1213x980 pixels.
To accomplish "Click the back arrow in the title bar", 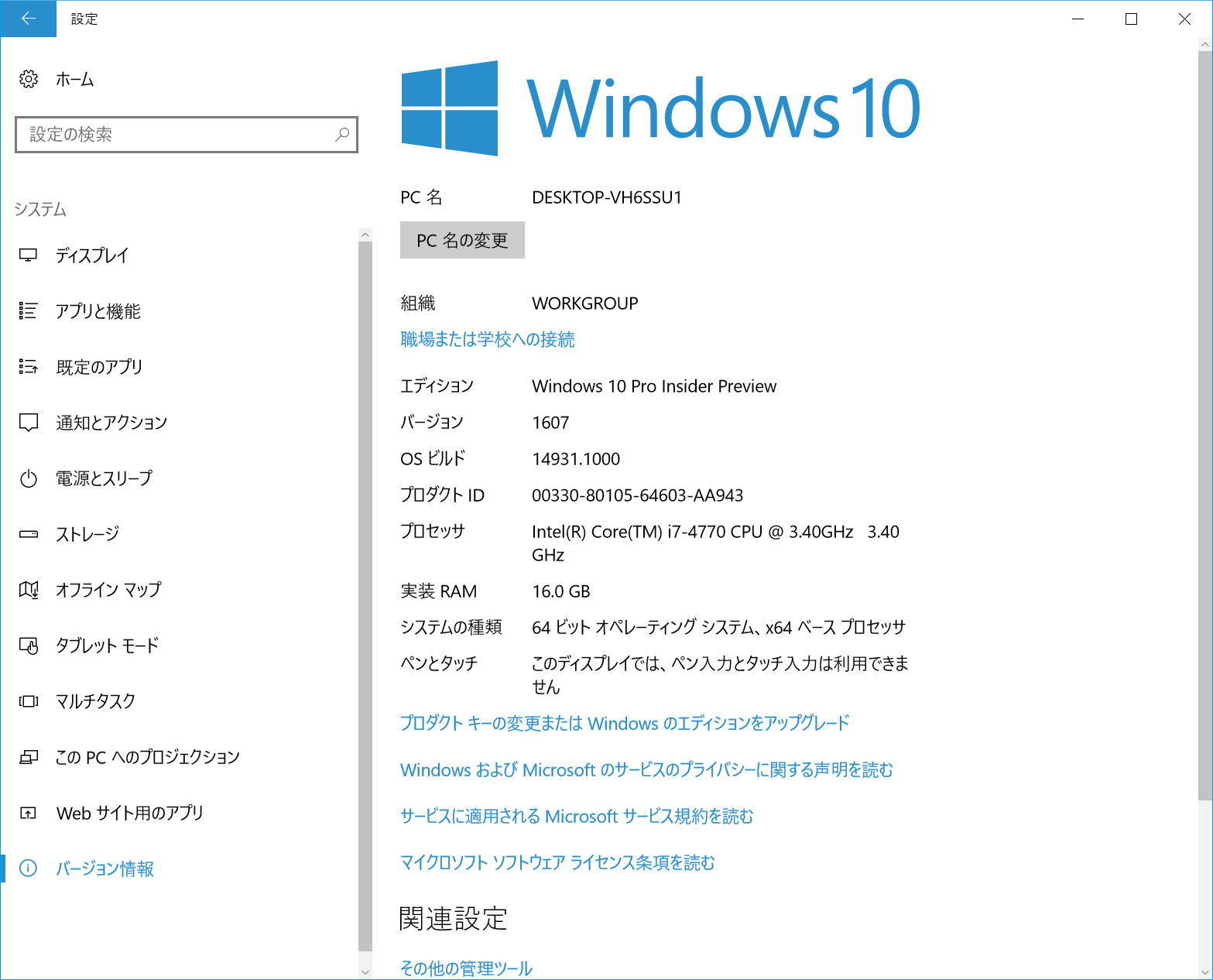I will (x=28, y=19).
